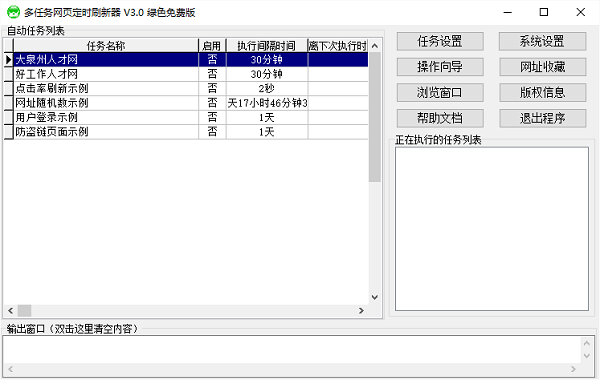Viewport: 600px width, 380px height.
Task: Click 启用 cell of 防盗链页面示例
Action: tap(212, 132)
